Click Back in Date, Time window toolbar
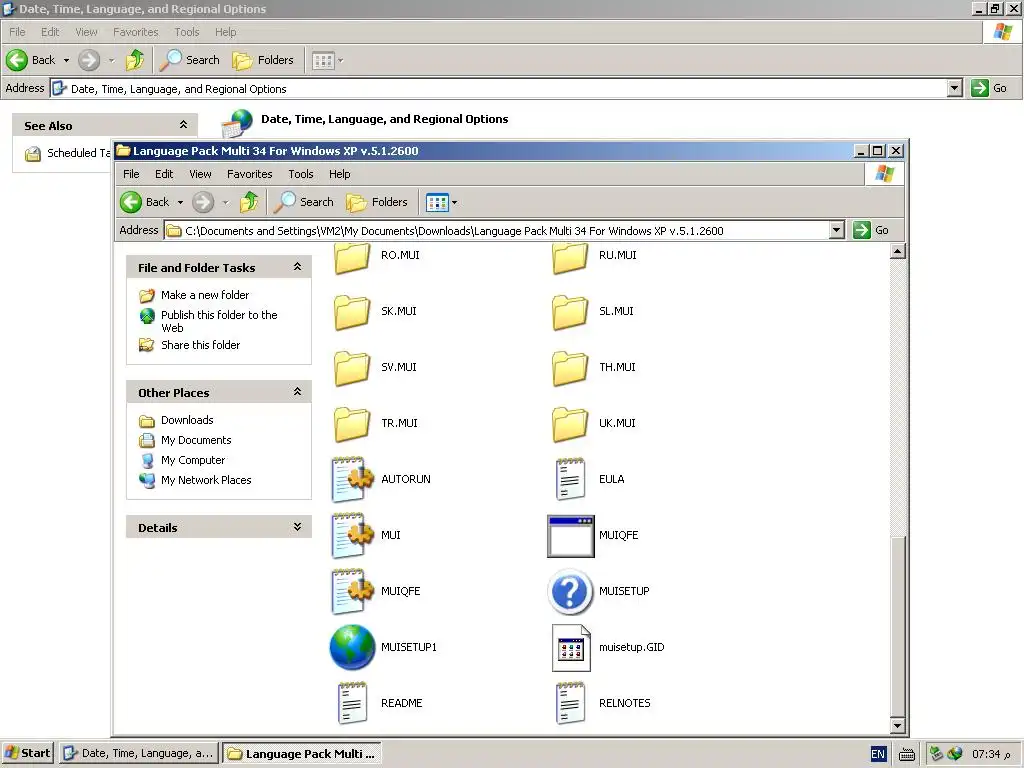The height and width of the screenshot is (768, 1024). pos(31,60)
